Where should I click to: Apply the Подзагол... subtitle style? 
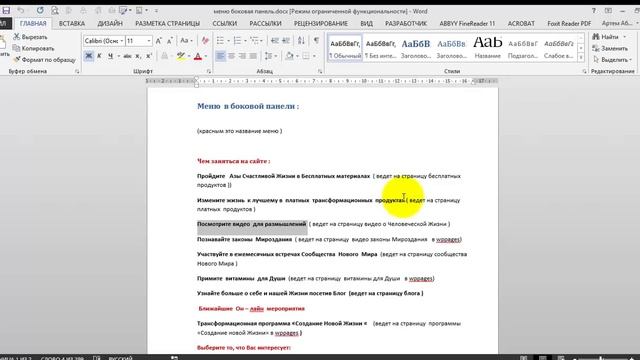523,48
